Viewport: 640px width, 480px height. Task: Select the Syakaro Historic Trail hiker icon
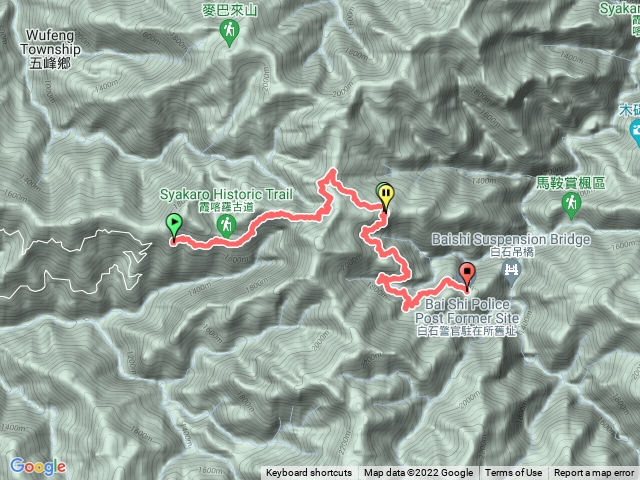click(x=227, y=226)
